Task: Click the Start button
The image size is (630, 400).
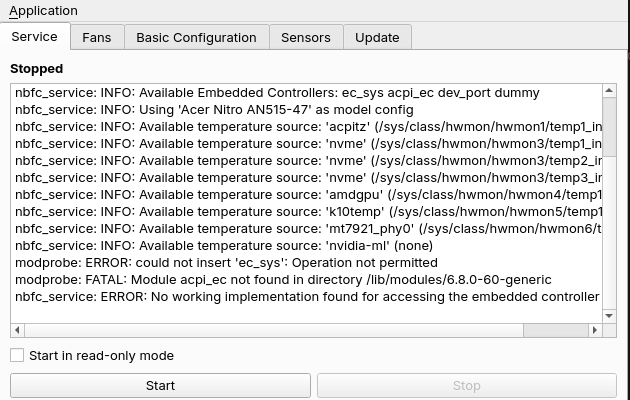Action: point(160,386)
